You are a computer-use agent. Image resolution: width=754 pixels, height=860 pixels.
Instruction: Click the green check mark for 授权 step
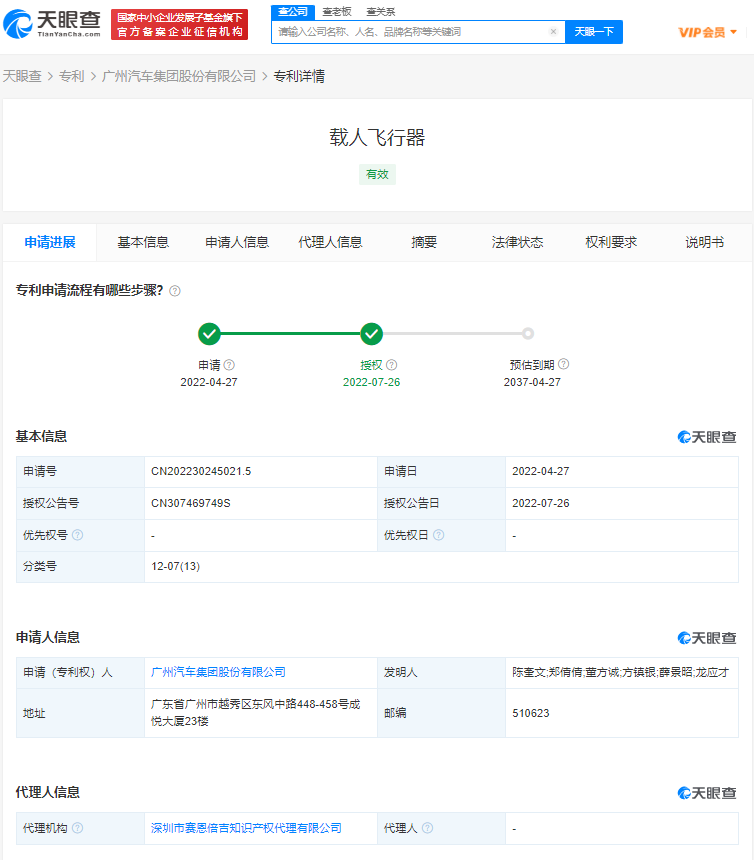pos(371,333)
